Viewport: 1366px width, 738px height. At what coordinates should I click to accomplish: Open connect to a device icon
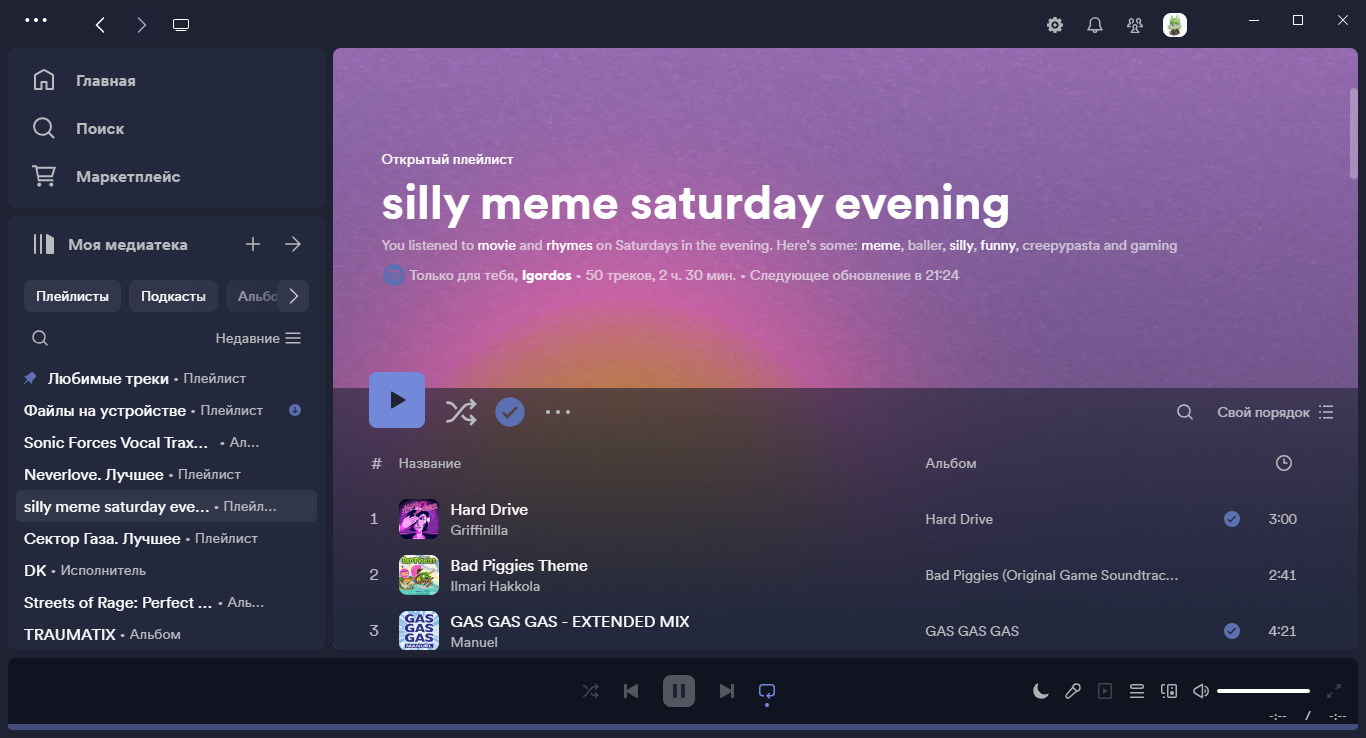click(x=1169, y=691)
